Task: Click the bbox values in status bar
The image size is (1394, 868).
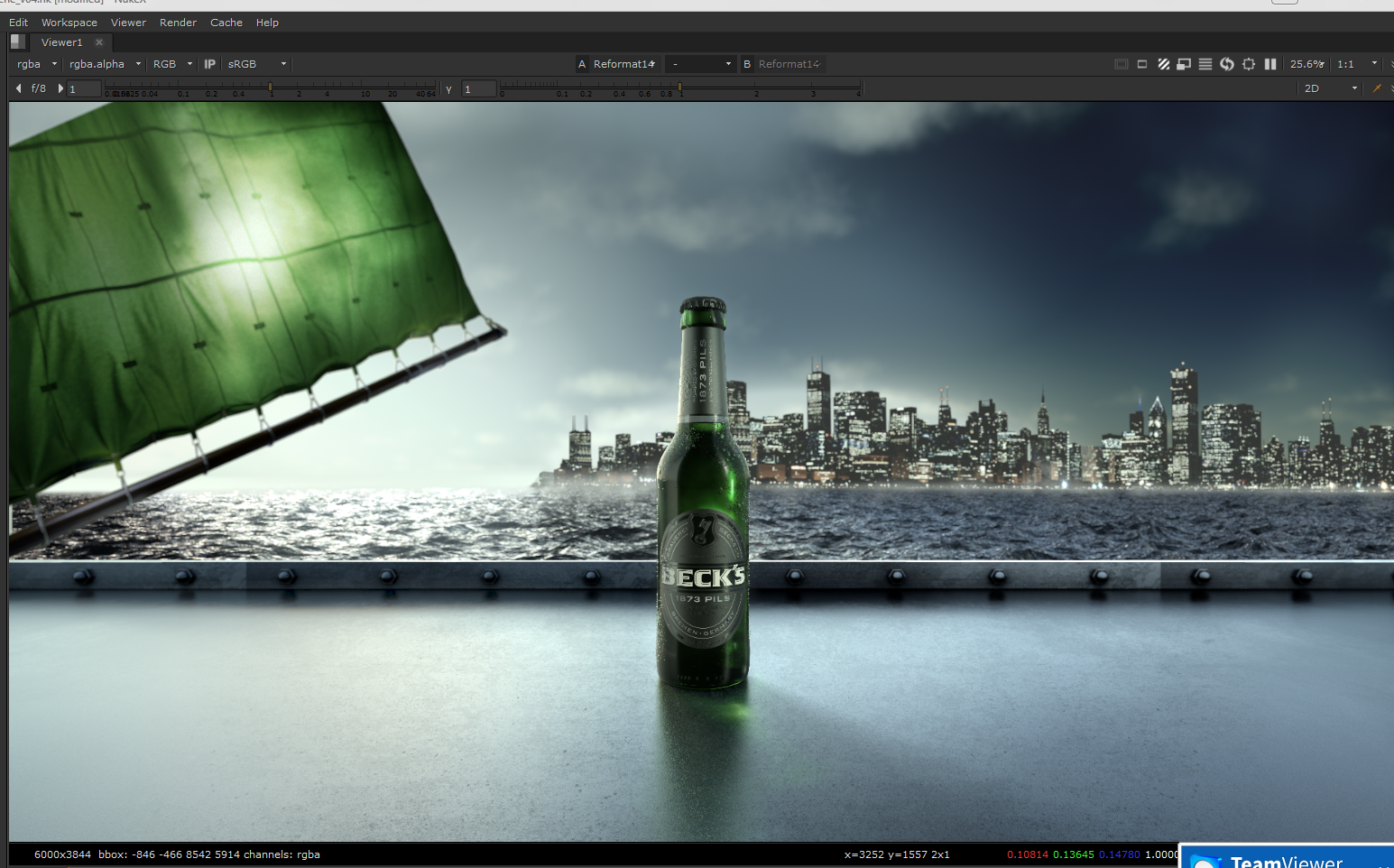Action: click(169, 854)
